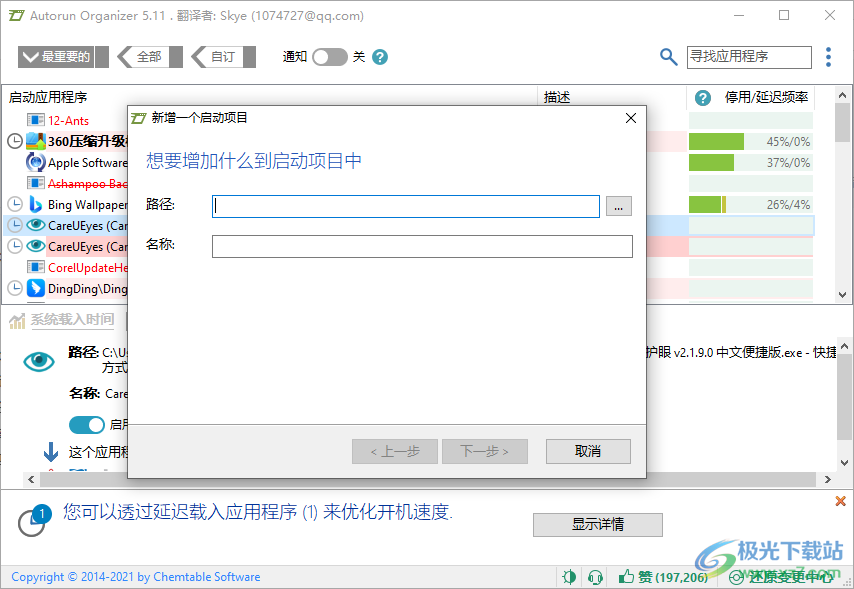Select the 自订 filter tab
The image size is (854, 589).
[x=223, y=57]
